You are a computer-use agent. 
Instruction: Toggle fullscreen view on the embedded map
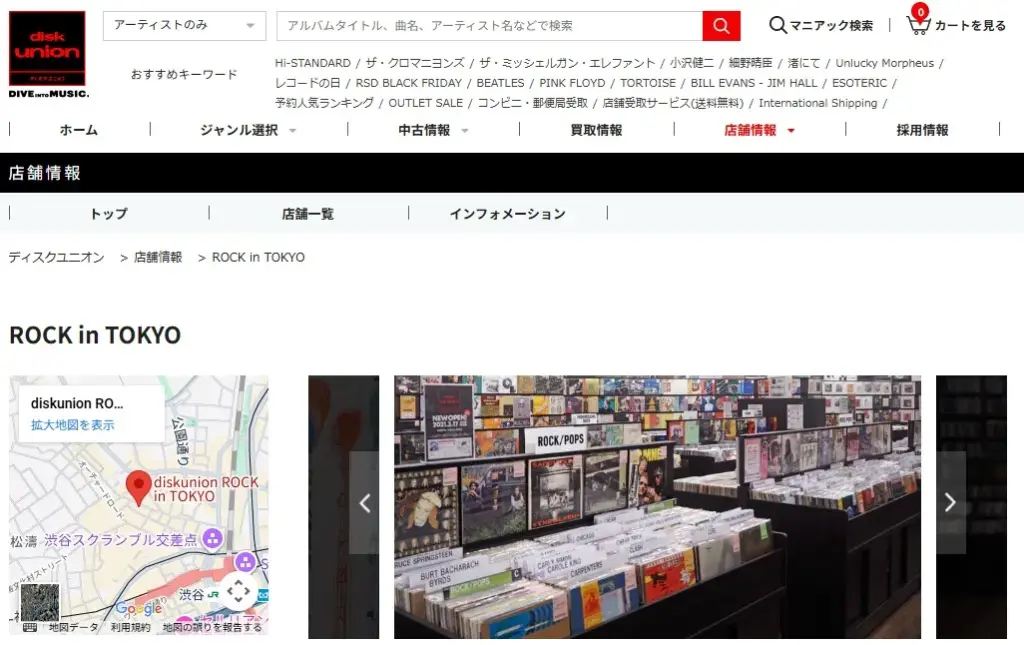[238, 592]
